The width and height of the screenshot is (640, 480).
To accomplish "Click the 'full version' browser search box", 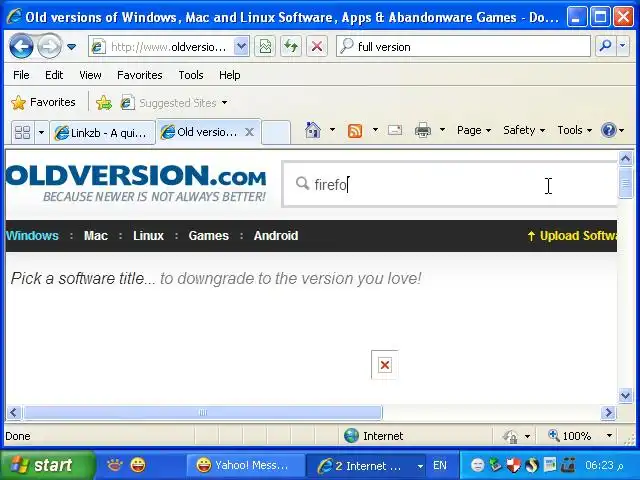I will (x=463, y=47).
